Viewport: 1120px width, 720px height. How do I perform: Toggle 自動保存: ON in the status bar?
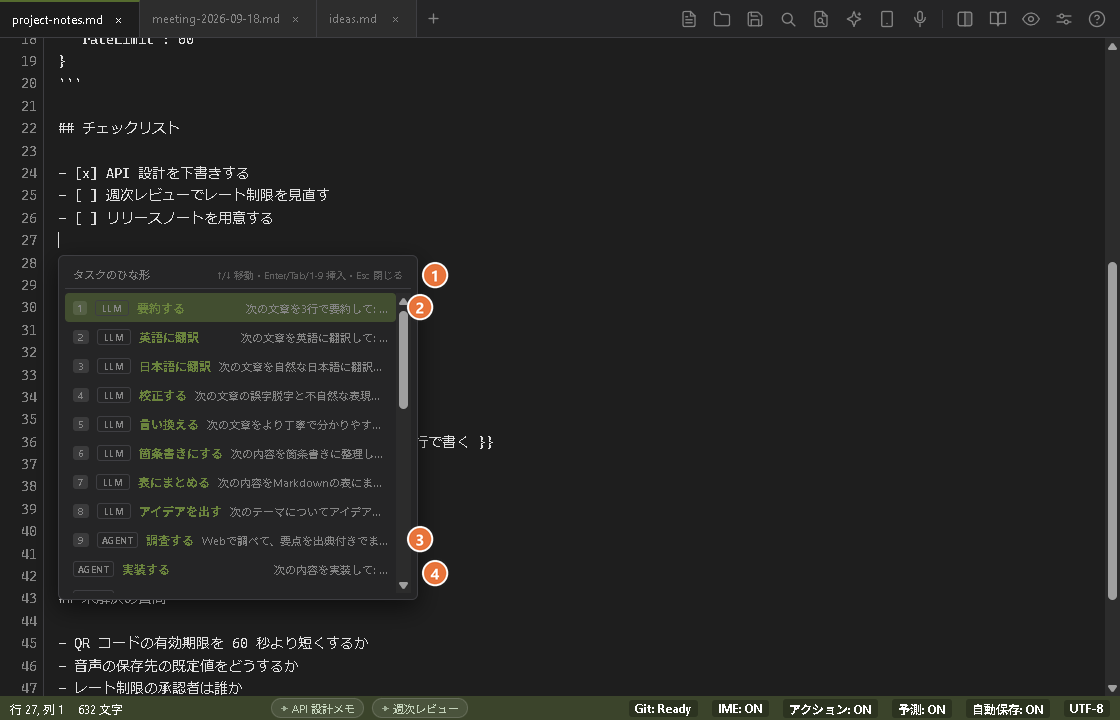(x=1007, y=709)
